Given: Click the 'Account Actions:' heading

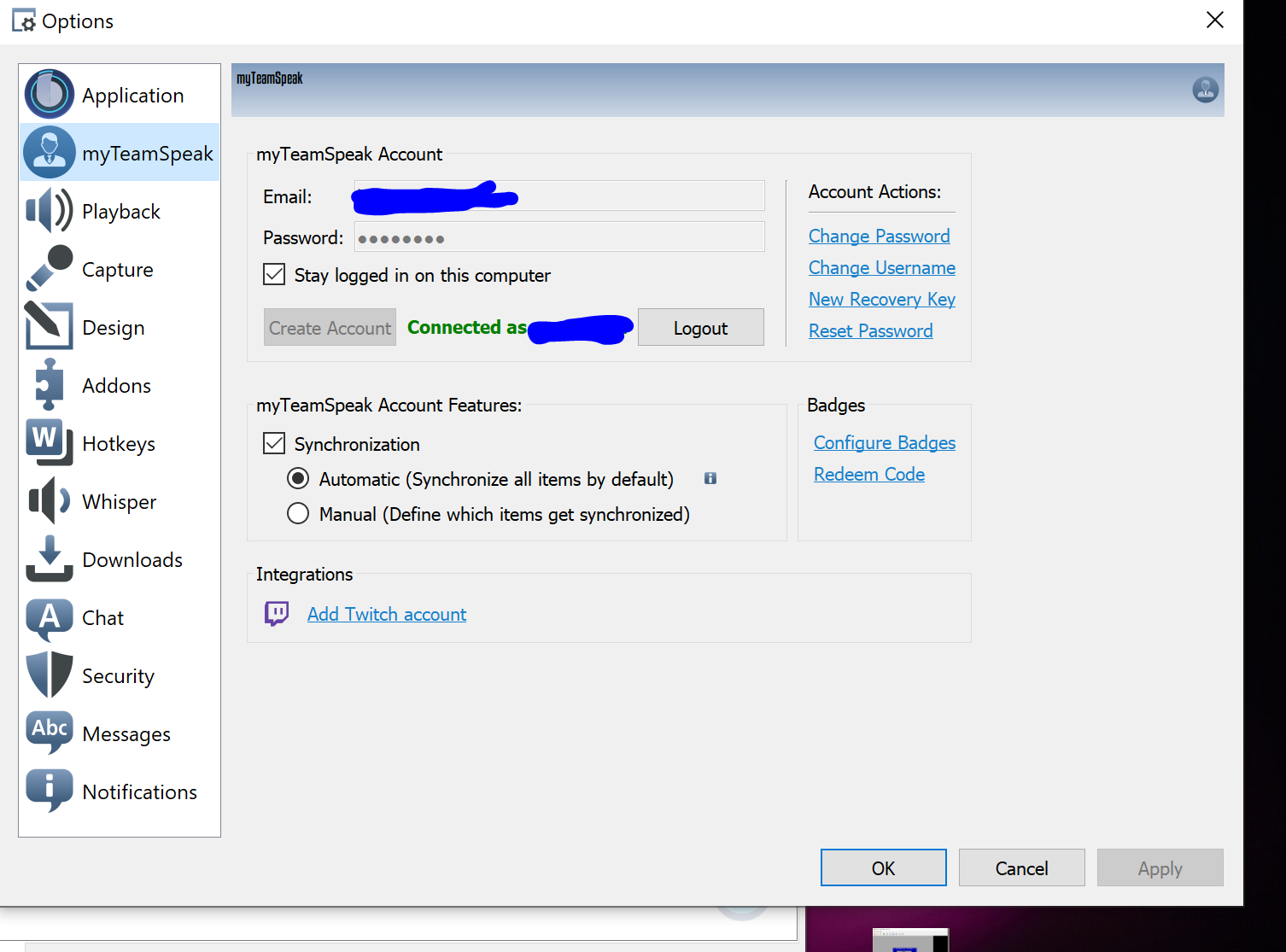Looking at the screenshot, I should pos(875,192).
